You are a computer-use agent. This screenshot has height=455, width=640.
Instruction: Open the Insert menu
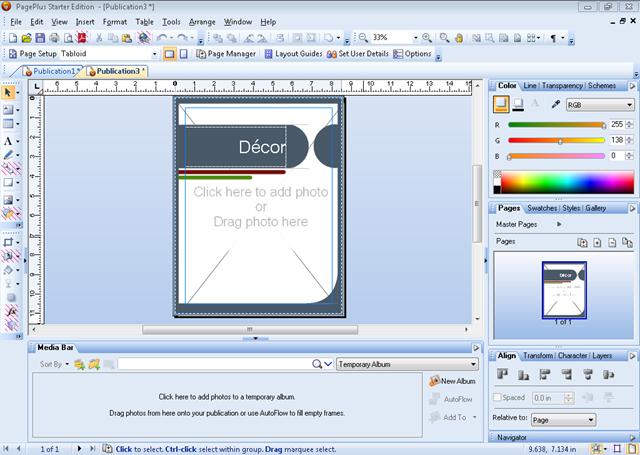(x=85, y=22)
